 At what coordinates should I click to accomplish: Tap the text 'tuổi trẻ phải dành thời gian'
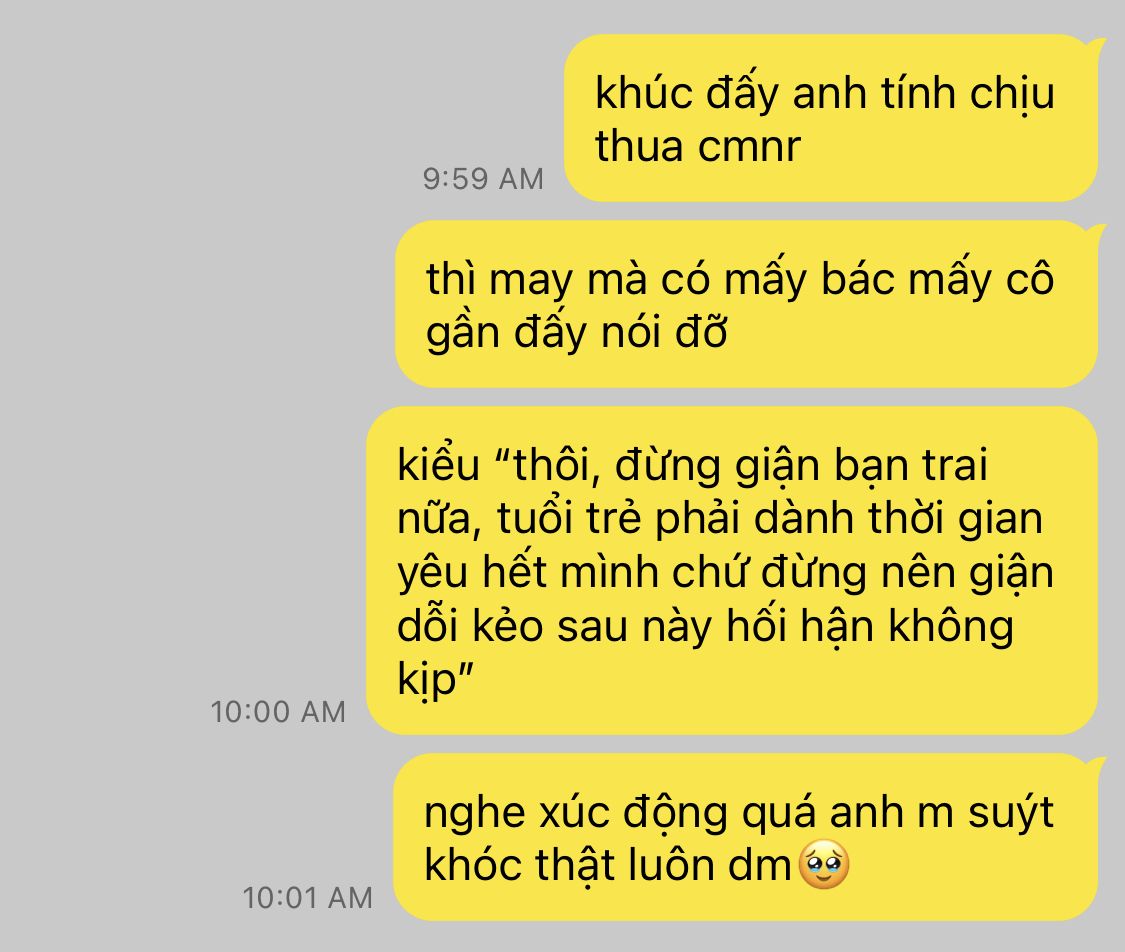pos(768,519)
